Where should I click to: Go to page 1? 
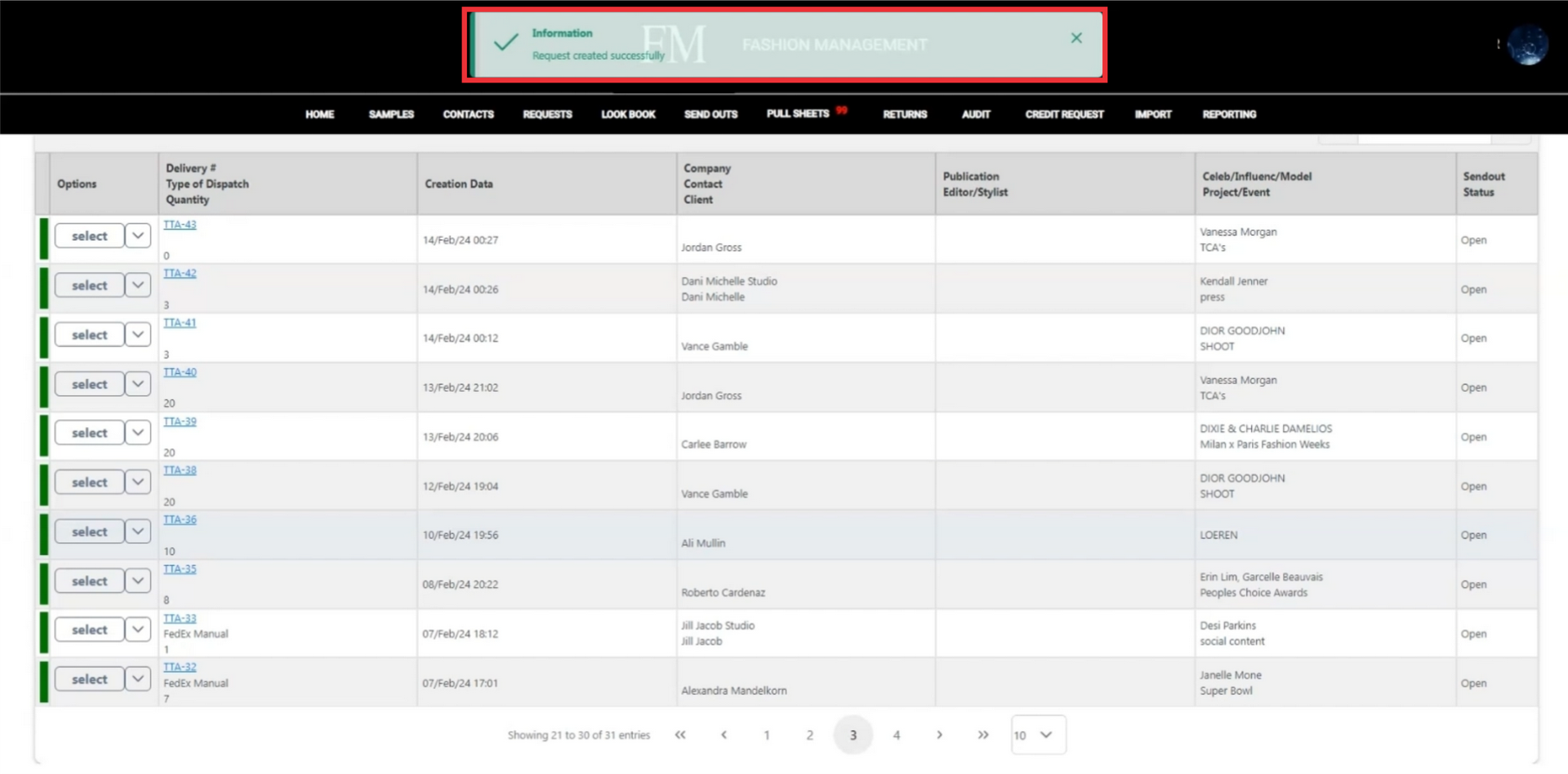[767, 735]
